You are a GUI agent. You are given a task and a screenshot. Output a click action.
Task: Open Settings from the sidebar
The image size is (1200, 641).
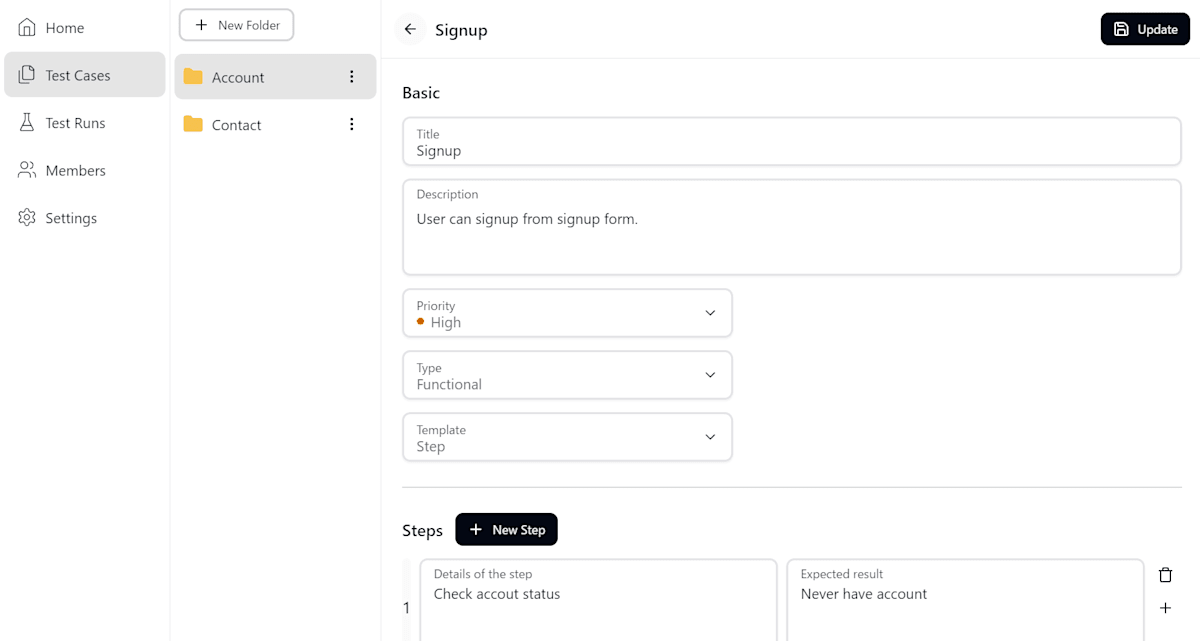85,218
